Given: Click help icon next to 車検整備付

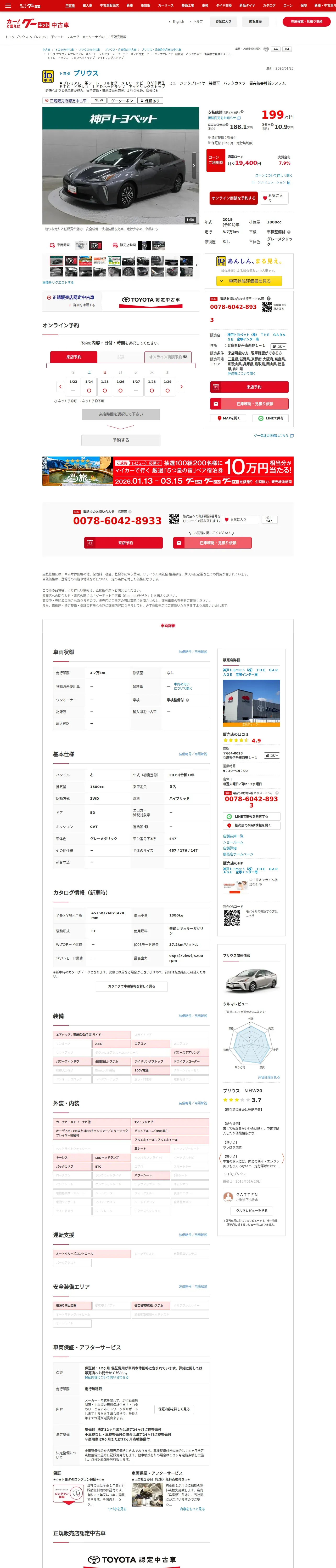Looking at the screenshot, I should [289, 232].
